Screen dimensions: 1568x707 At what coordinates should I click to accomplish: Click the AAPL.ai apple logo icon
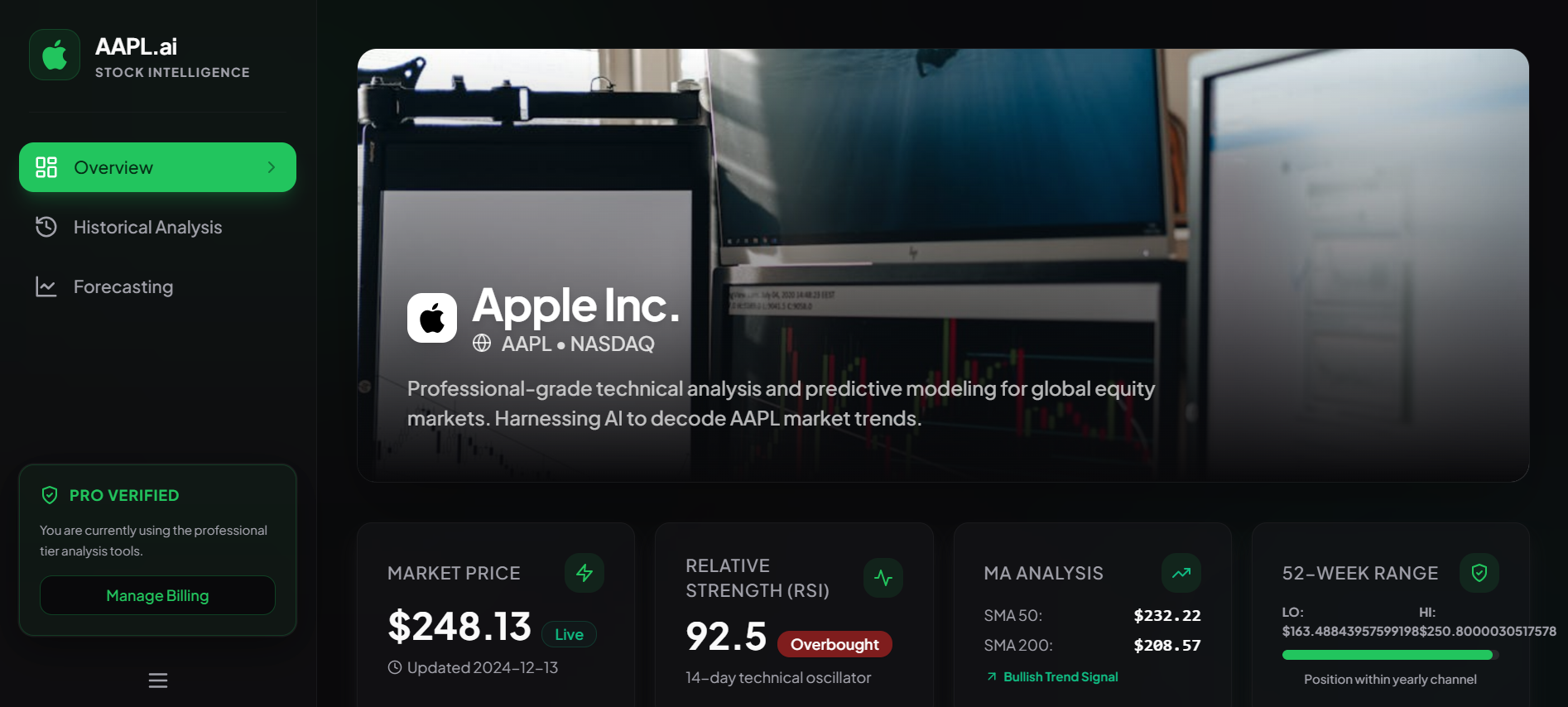55,55
